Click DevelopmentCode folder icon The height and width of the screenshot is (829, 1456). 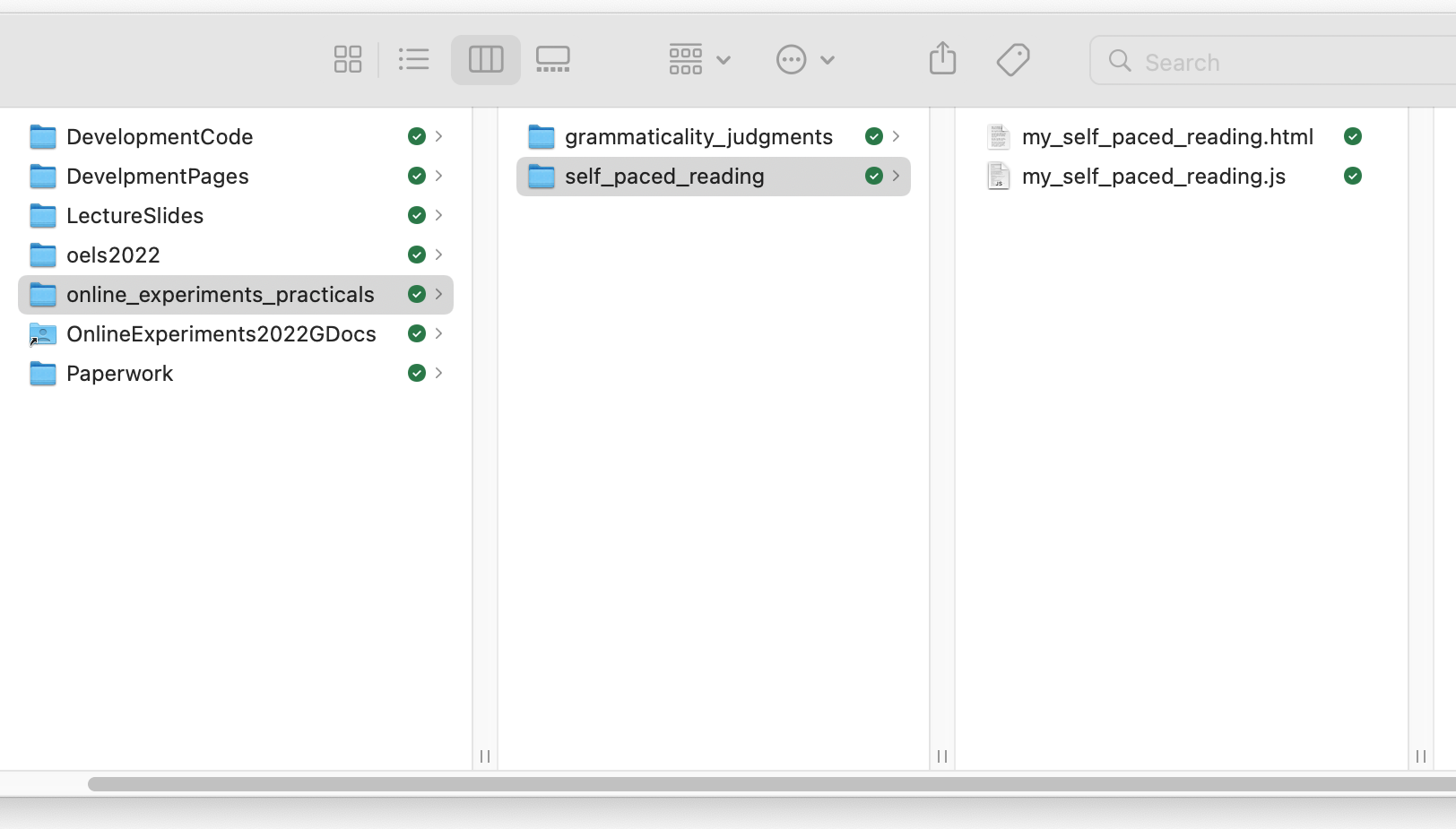pyautogui.click(x=43, y=137)
